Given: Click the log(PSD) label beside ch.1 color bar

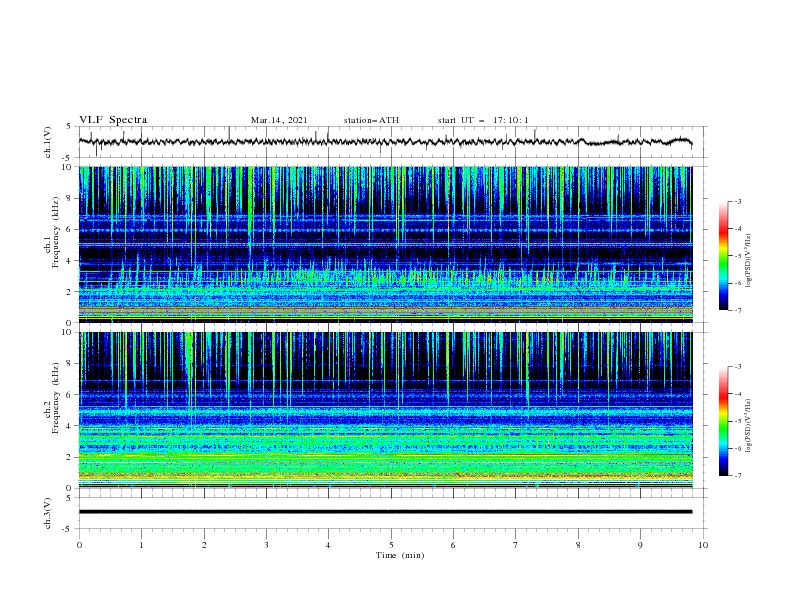Looking at the screenshot, I should pos(749,261).
